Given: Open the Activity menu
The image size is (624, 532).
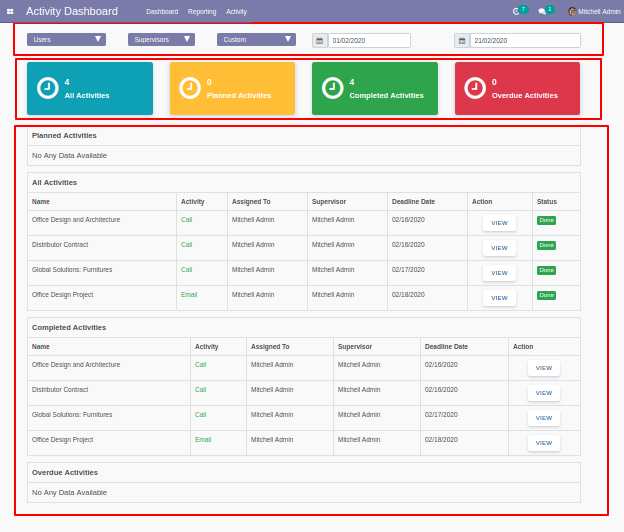Looking at the screenshot, I should (236, 12).
